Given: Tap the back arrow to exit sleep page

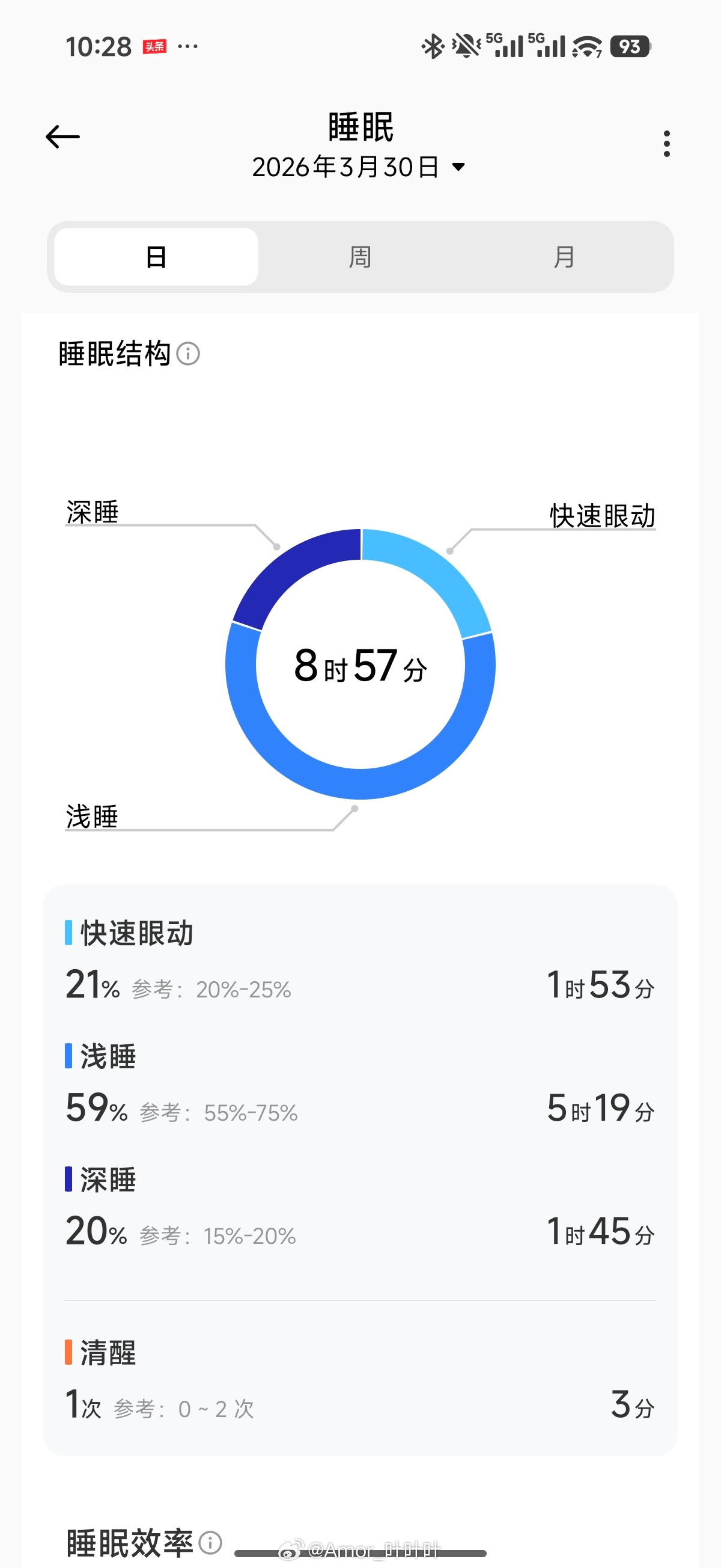Looking at the screenshot, I should (x=63, y=136).
